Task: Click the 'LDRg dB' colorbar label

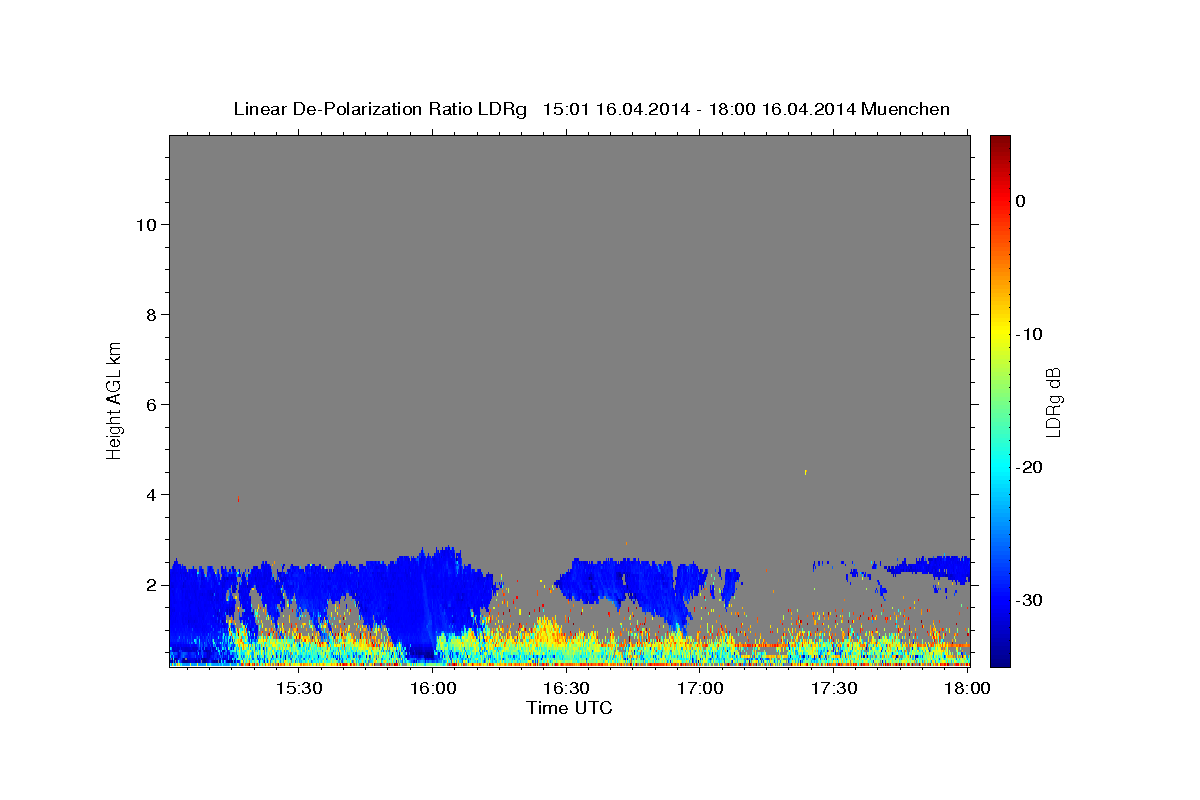Action: [1052, 401]
